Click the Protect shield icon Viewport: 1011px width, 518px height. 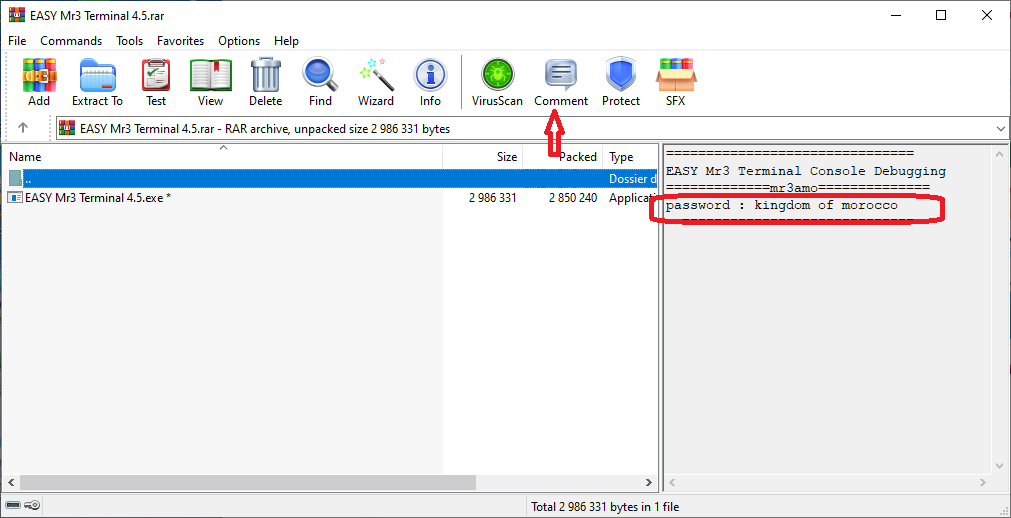621,75
